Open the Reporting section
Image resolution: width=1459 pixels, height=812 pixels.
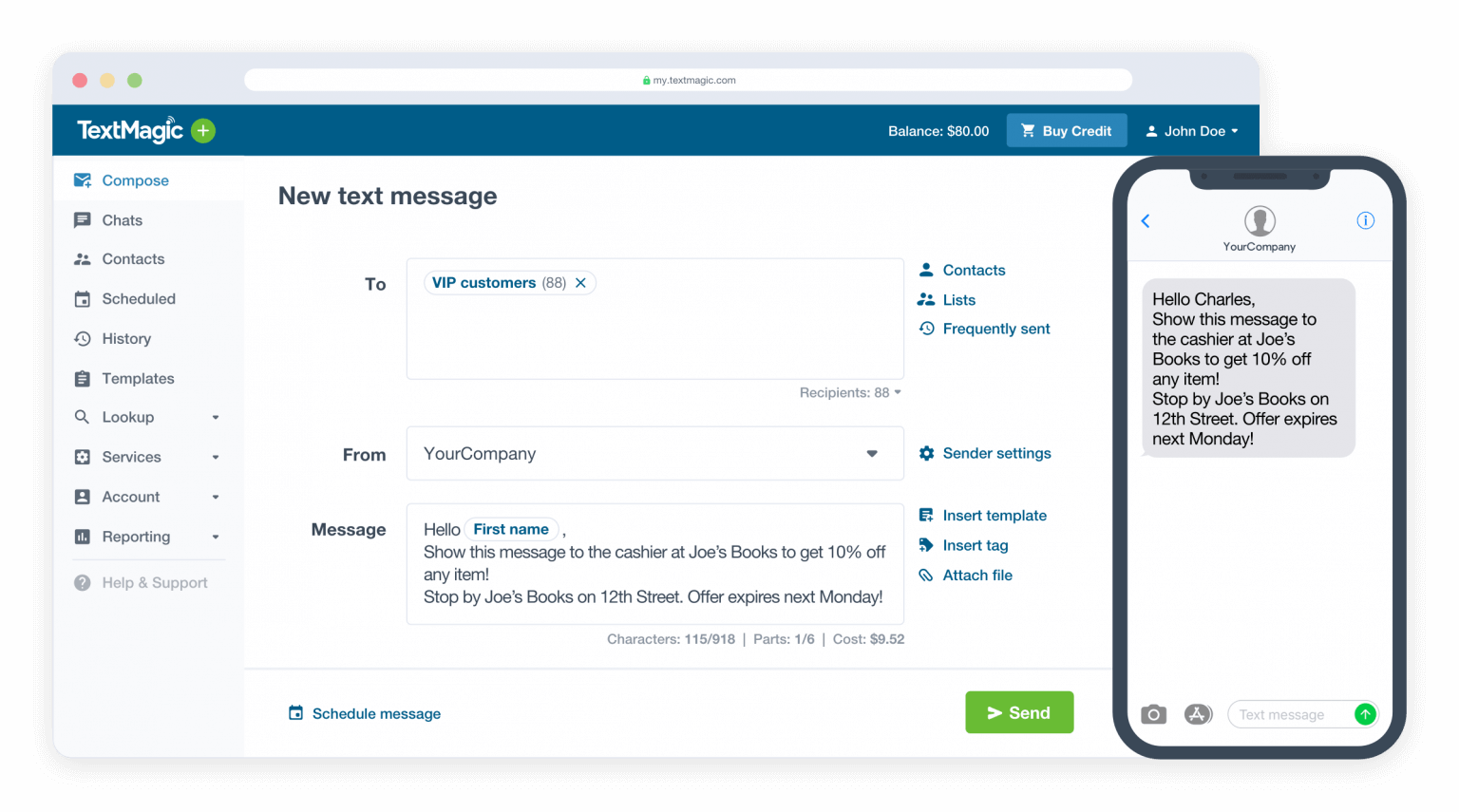[134, 537]
